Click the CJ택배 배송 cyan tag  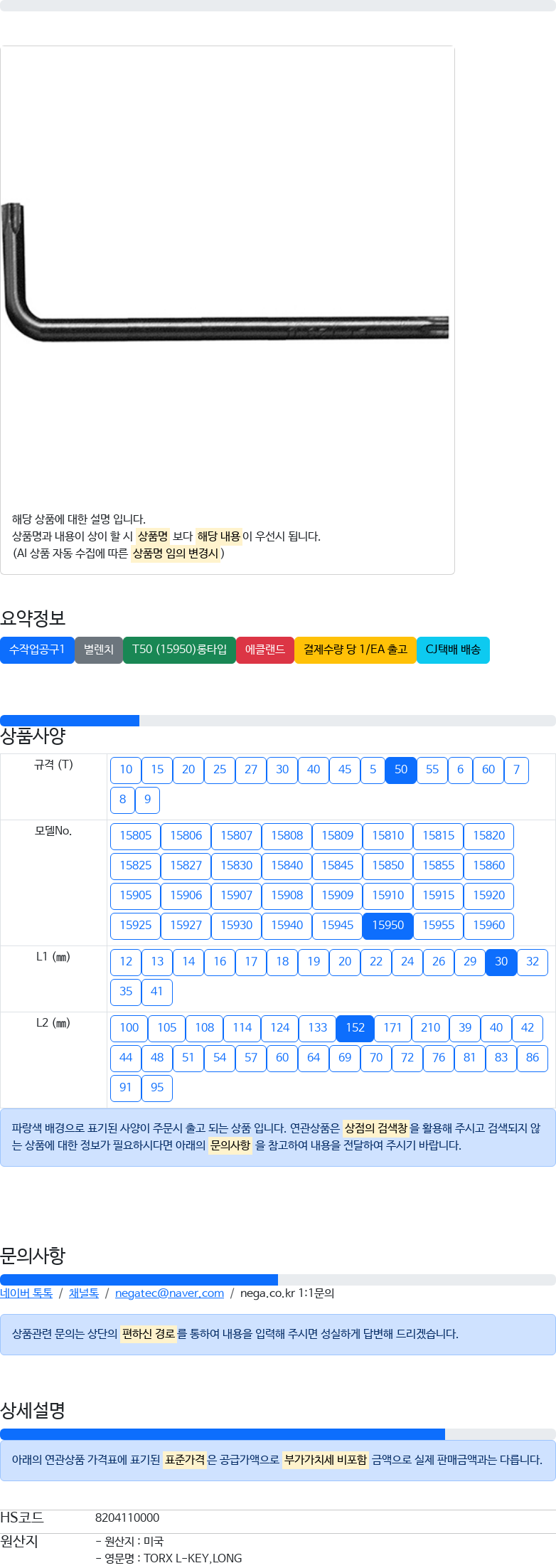(x=453, y=650)
